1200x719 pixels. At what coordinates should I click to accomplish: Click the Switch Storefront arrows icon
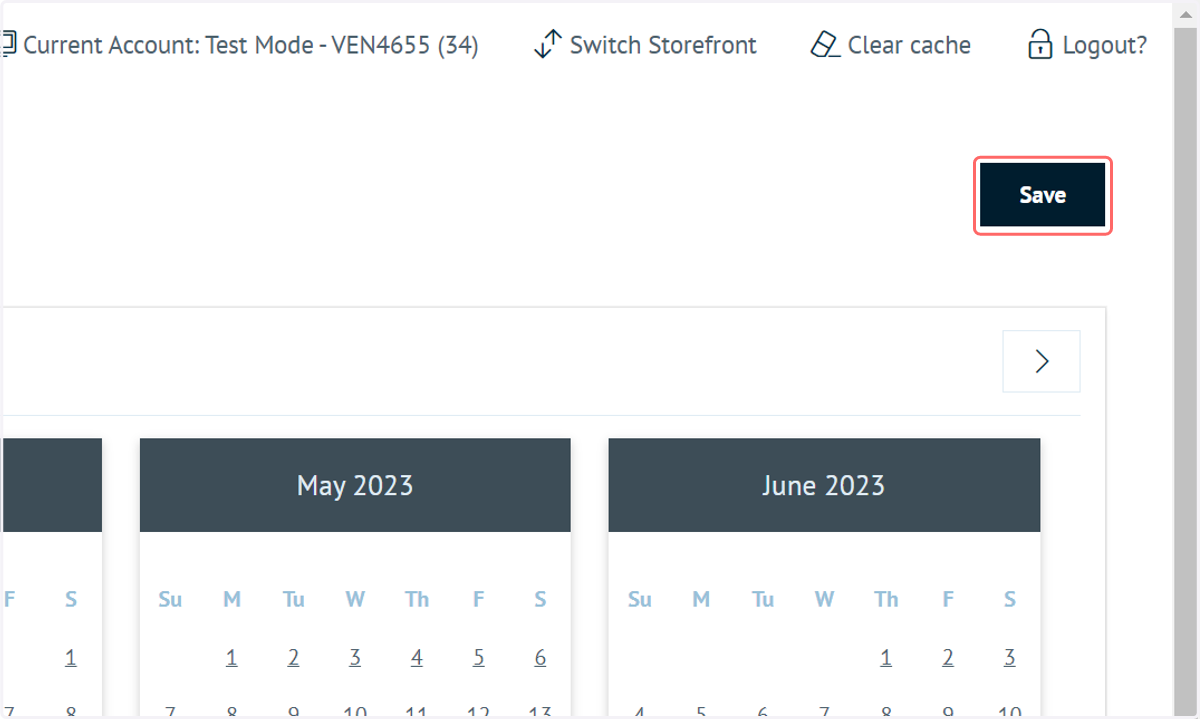tap(548, 45)
